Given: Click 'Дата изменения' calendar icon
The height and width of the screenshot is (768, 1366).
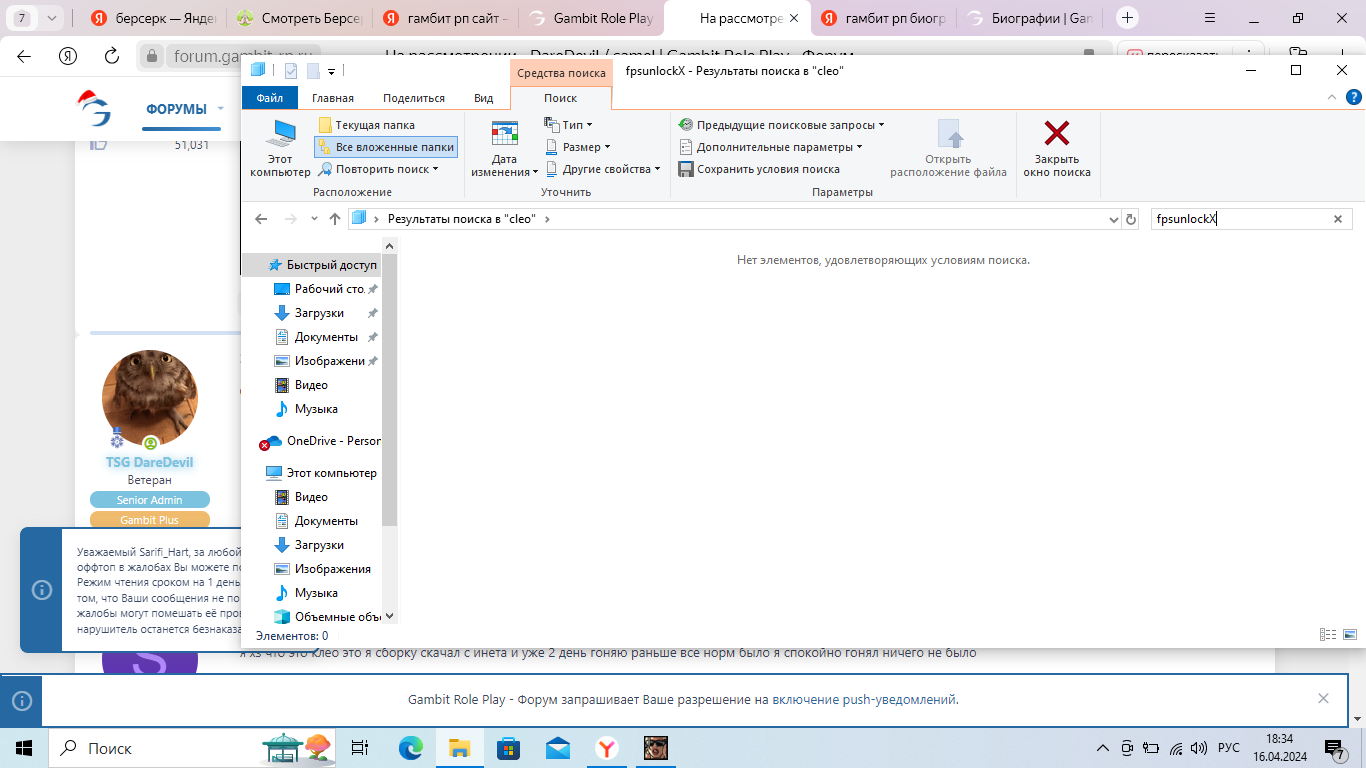Looking at the screenshot, I should (505, 147).
